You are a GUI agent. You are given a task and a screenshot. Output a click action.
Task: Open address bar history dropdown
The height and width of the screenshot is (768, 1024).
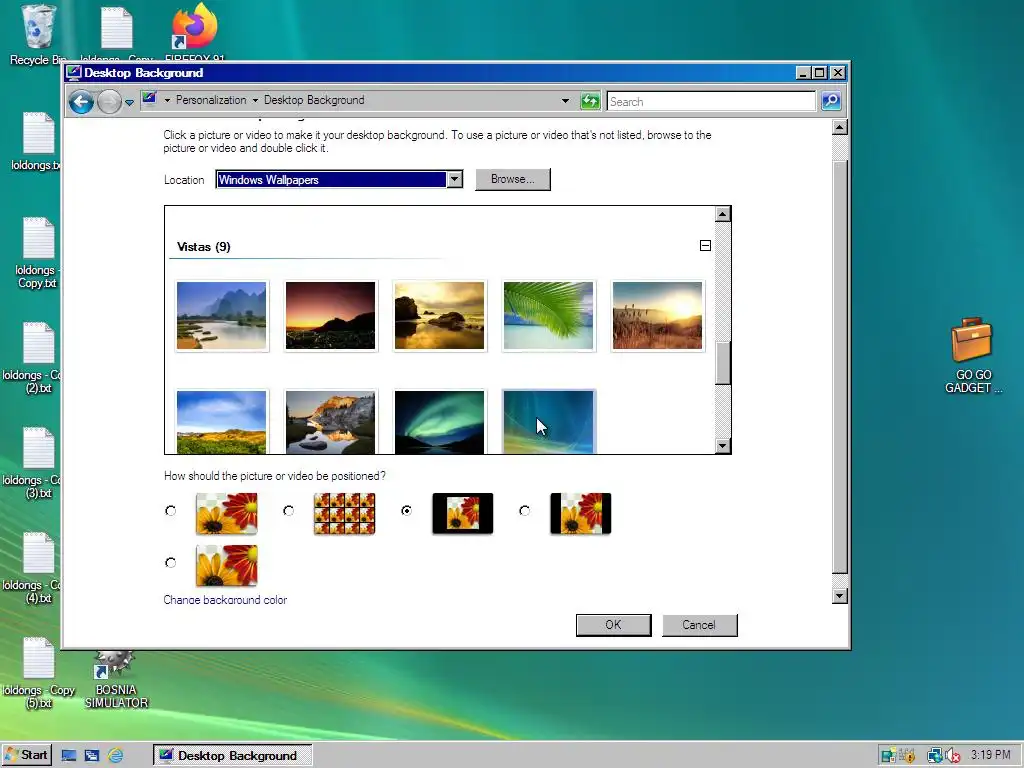pos(565,101)
